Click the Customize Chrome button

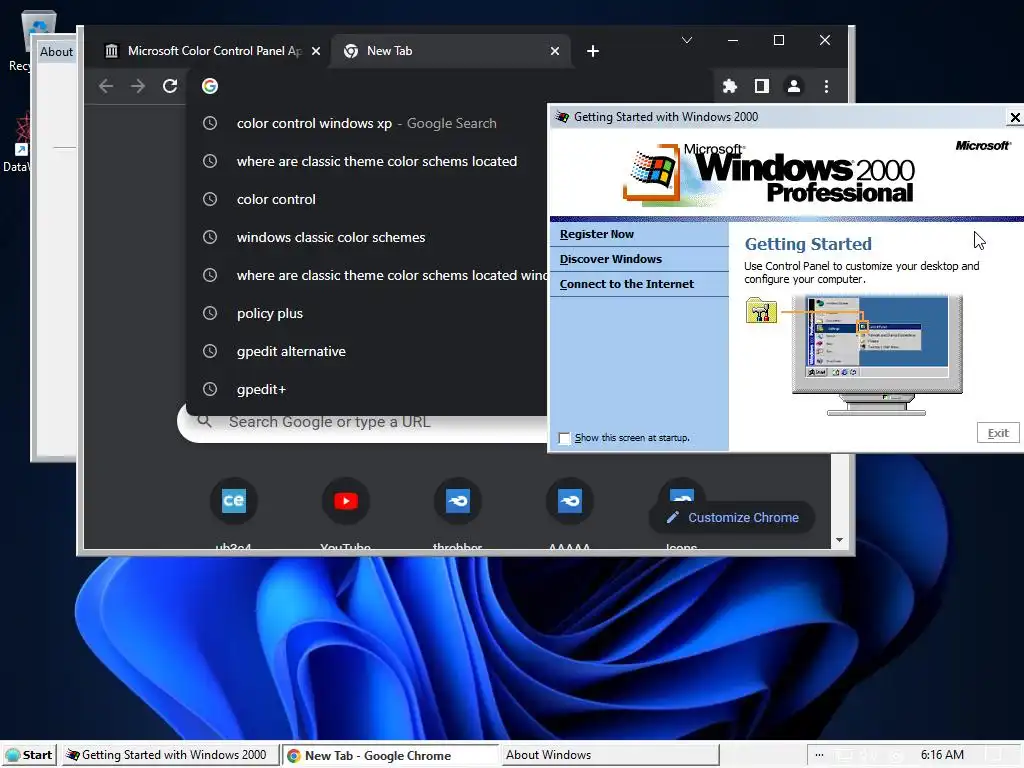tap(731, 518)
